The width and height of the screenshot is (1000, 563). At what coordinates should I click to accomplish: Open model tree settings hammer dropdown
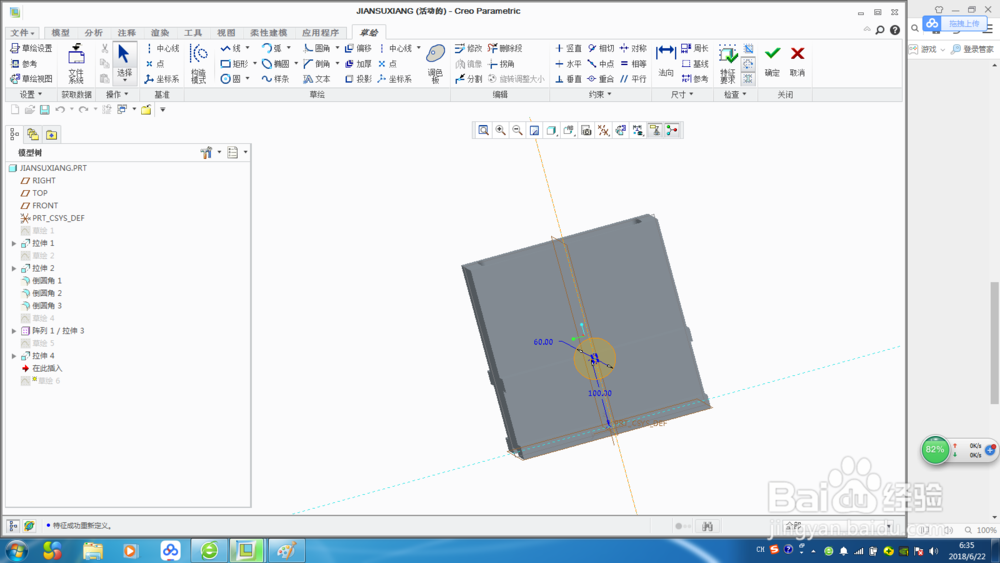pos(210,152)
